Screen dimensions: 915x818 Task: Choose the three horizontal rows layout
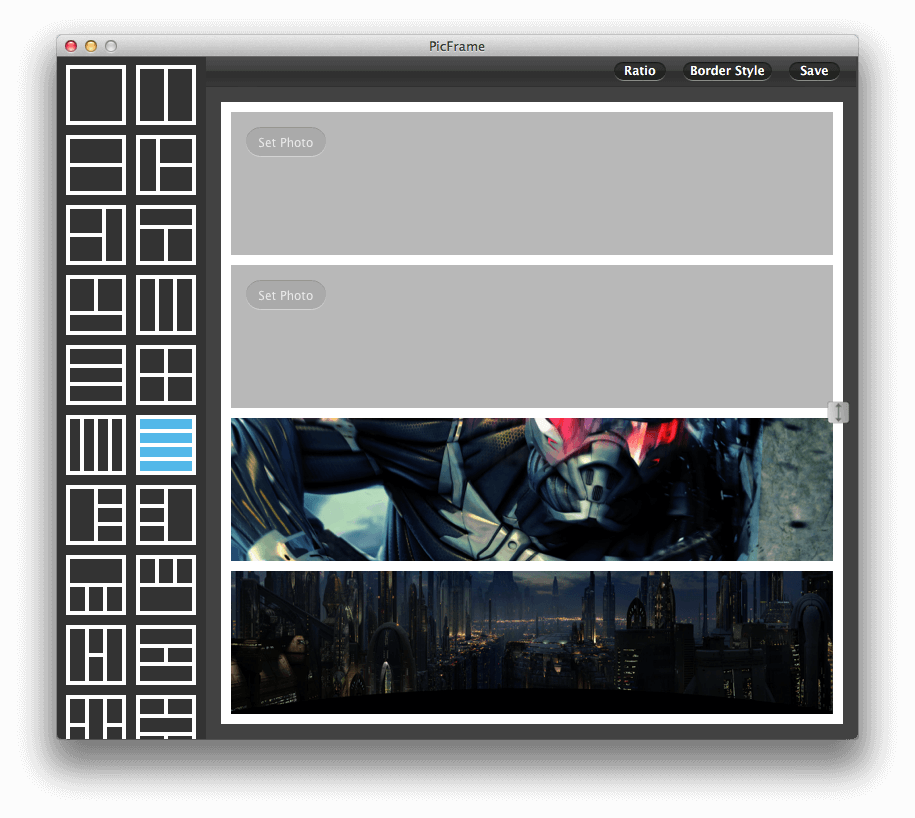[x=96, y=375]
